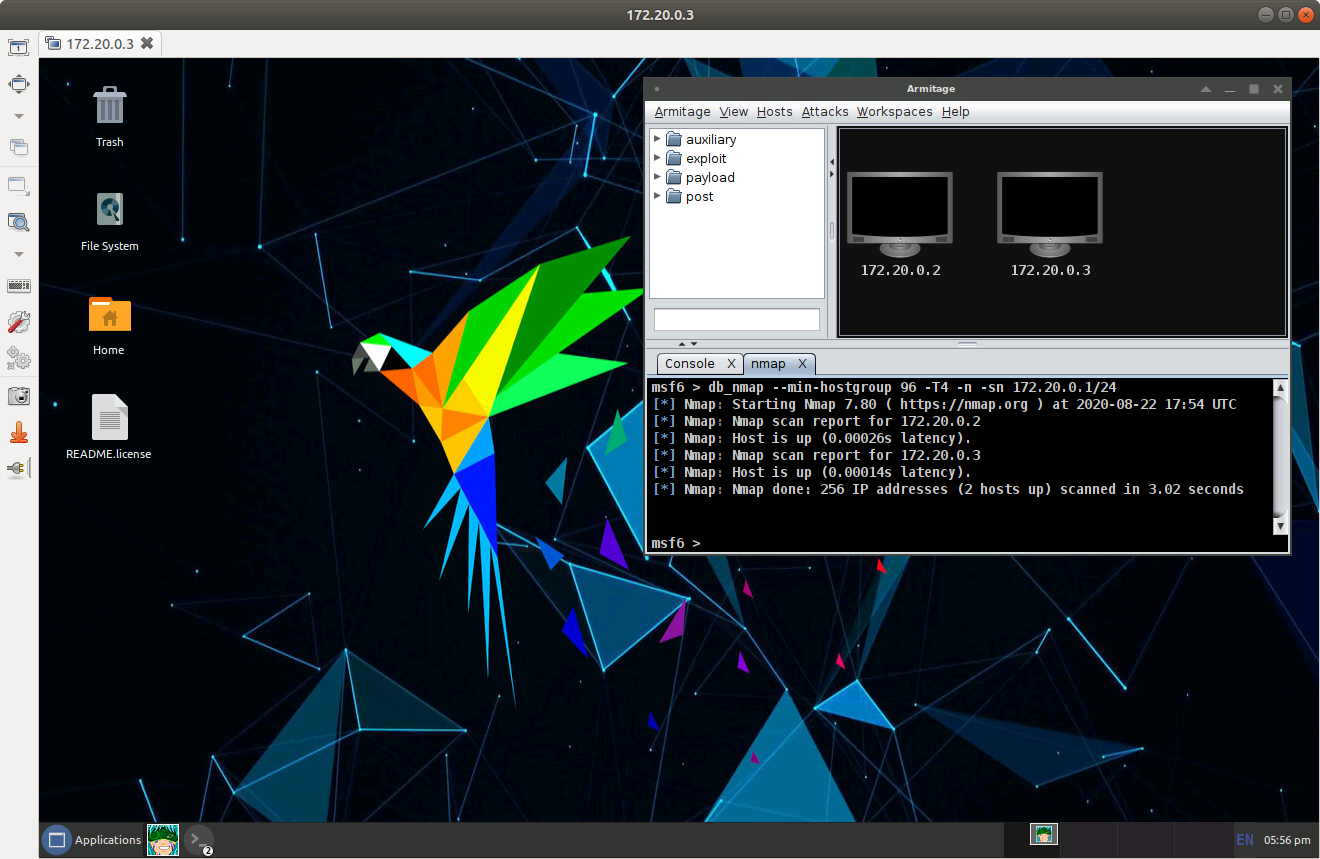Viewport: 1320px width, 859px height.
Task: Open the View menu in Armitage
Action: tap(734, 112)
